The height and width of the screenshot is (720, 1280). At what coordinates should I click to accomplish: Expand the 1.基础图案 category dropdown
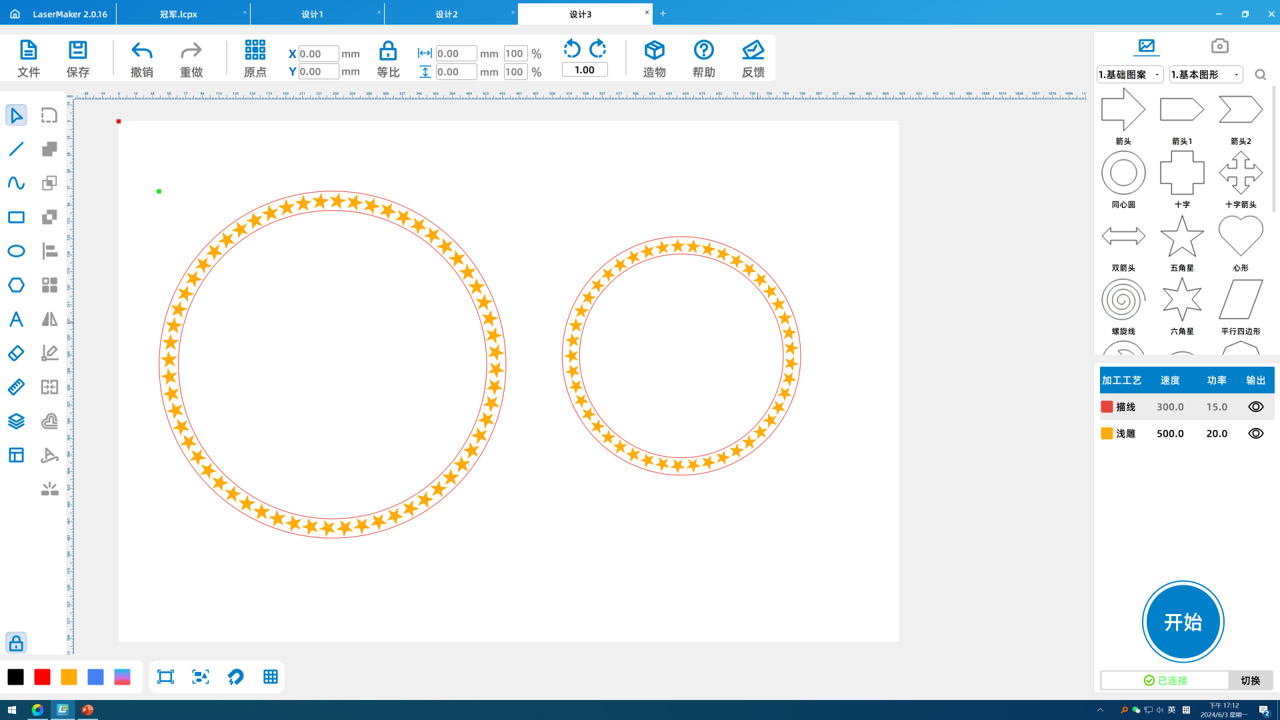1130,75
